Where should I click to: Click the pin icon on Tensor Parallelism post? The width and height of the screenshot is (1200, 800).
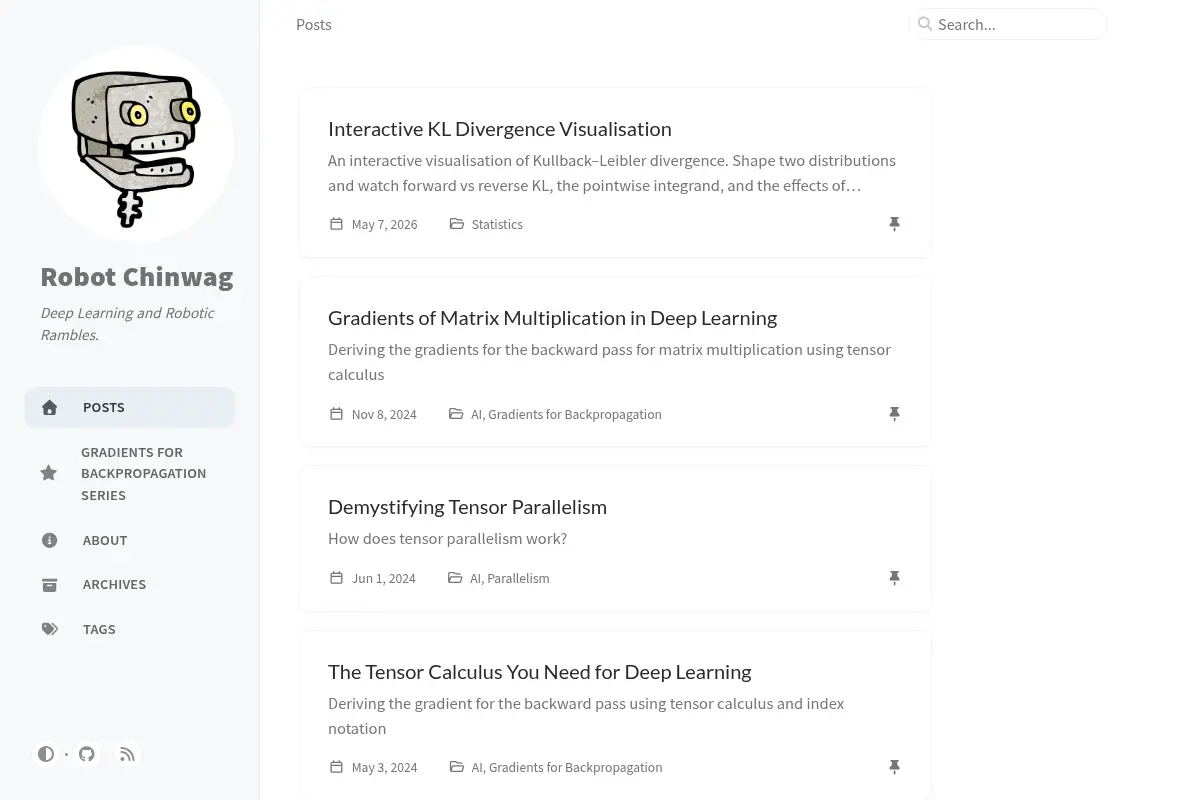895,578
